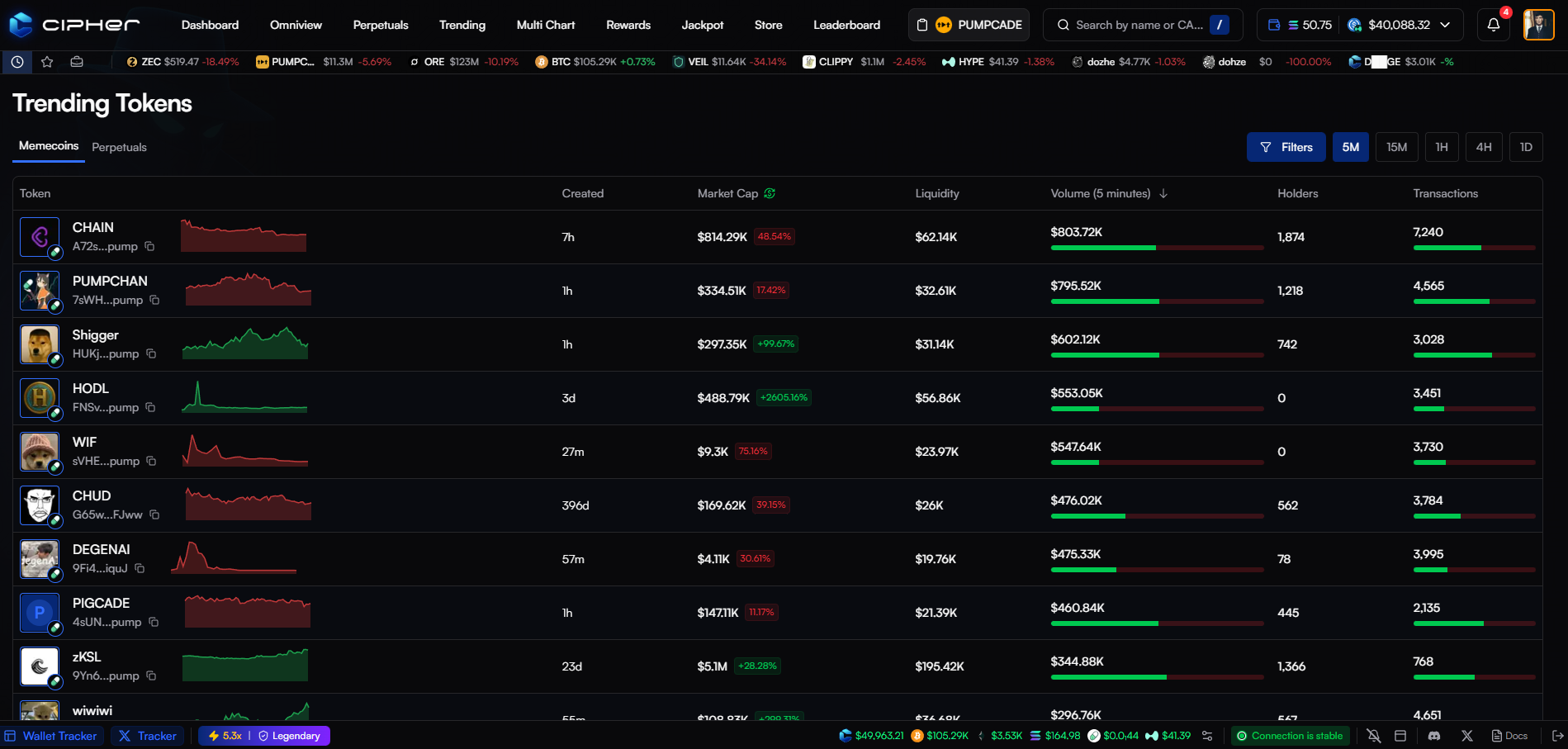1568x749 pixels.
Task: Click the notification bell icon
Action: (x=1493, y=25)
